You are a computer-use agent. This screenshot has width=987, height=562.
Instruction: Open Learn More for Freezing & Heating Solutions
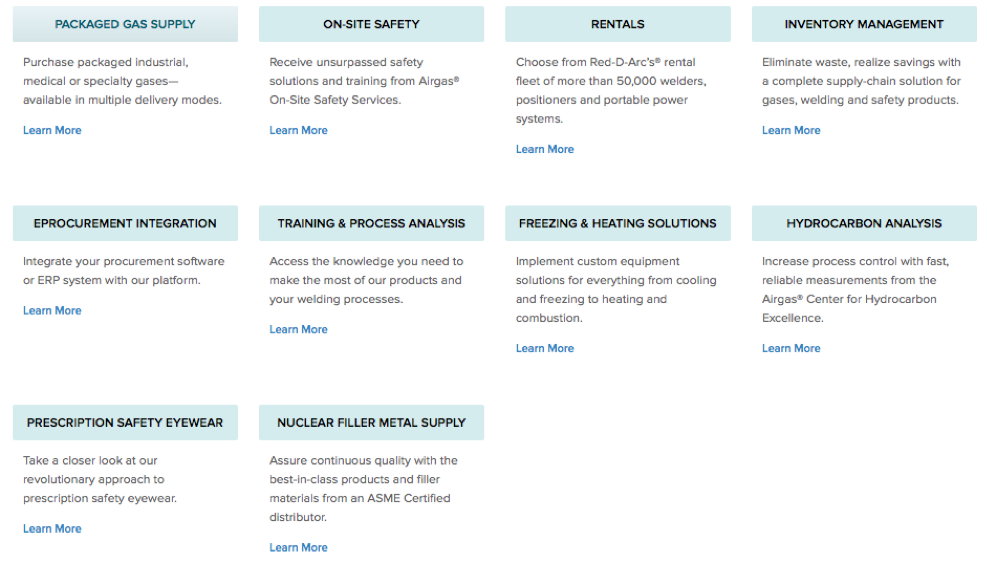(x=545, y=348)
